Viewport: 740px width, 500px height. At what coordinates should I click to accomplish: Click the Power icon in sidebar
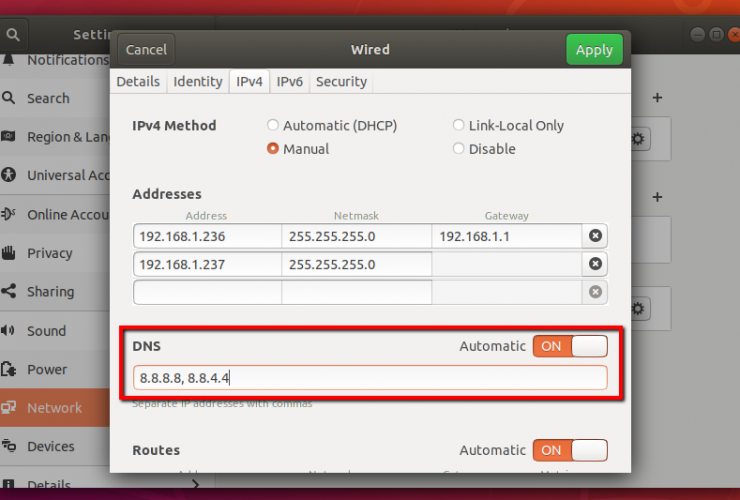click(9, 369)
